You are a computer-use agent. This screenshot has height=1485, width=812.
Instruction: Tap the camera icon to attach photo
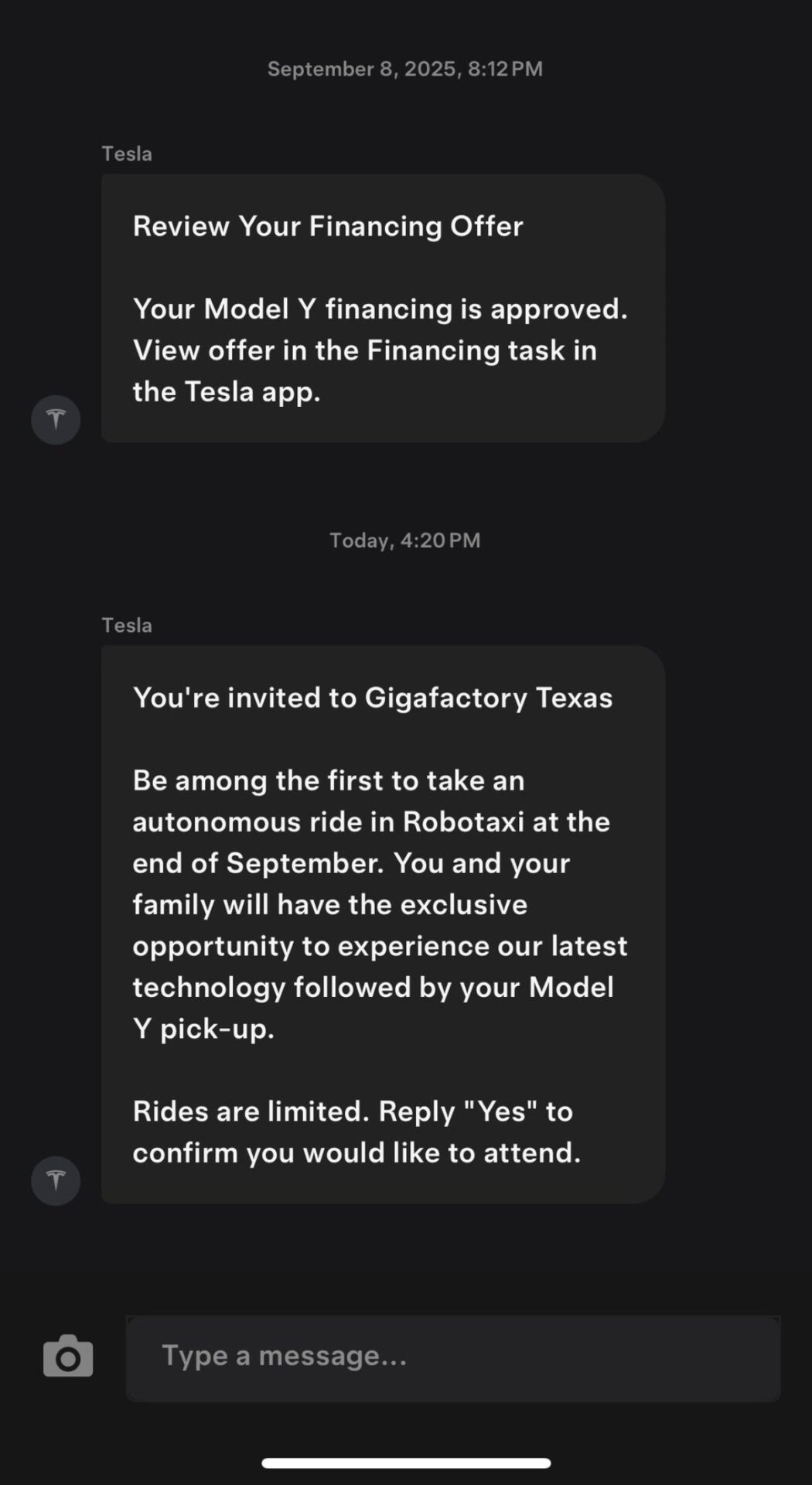pyautogui.click(x=68, y=1357)
